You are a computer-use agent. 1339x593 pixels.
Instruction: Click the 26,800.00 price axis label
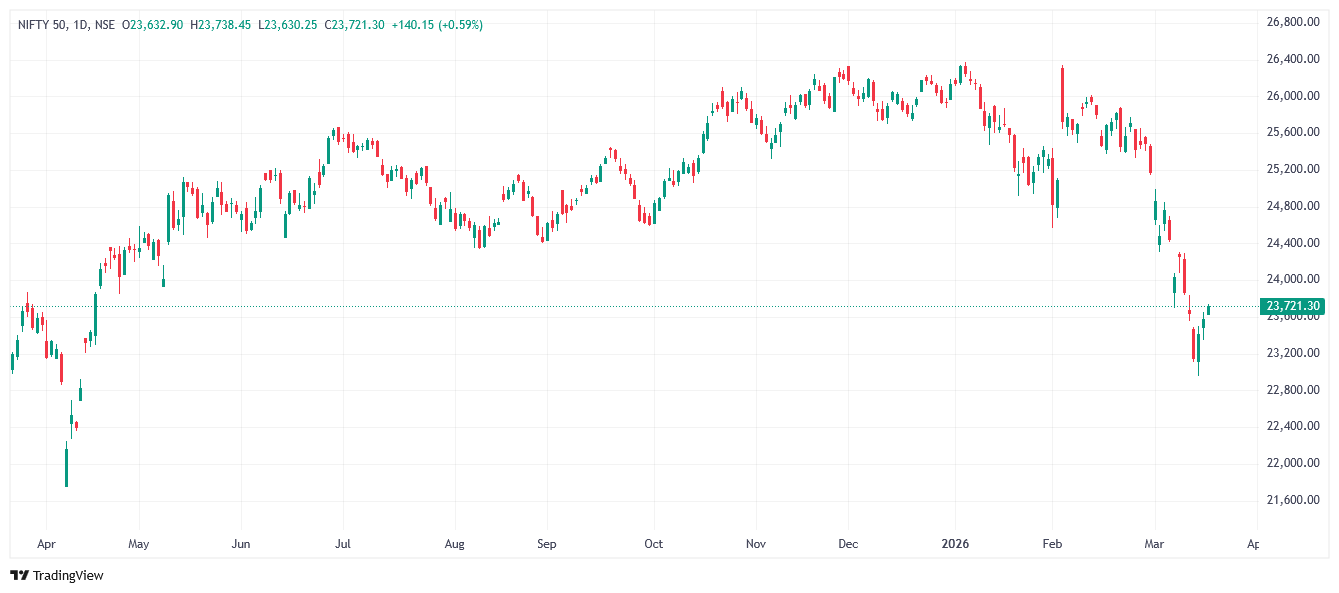point(1293,22)
